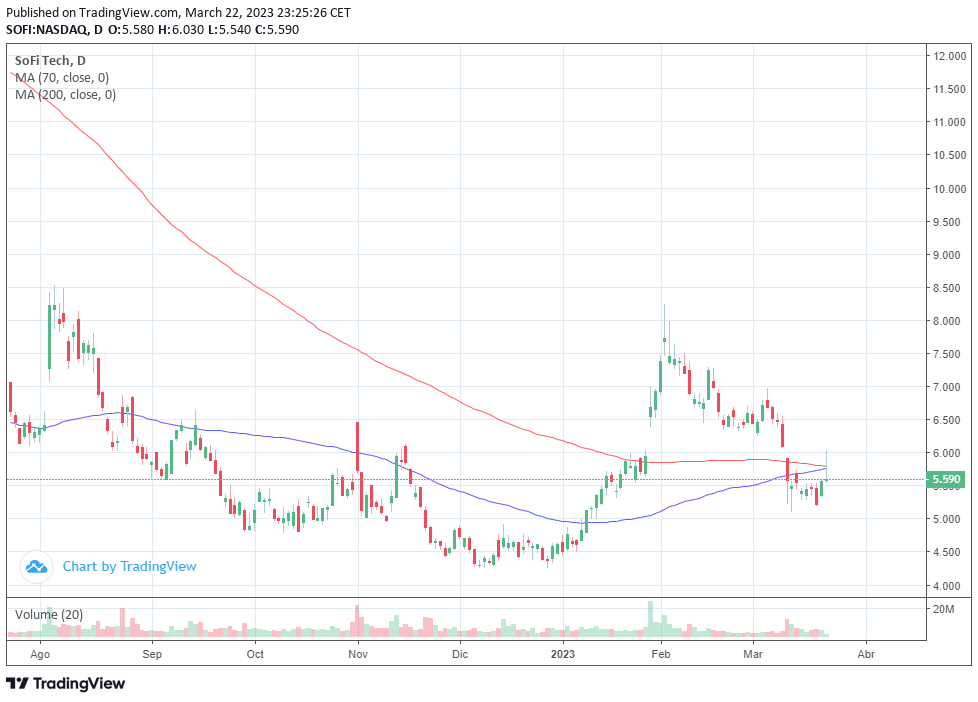Click the 12.000 price axis label
The height and width of the screenshot is (702, 978).
(x=949, y=56)
